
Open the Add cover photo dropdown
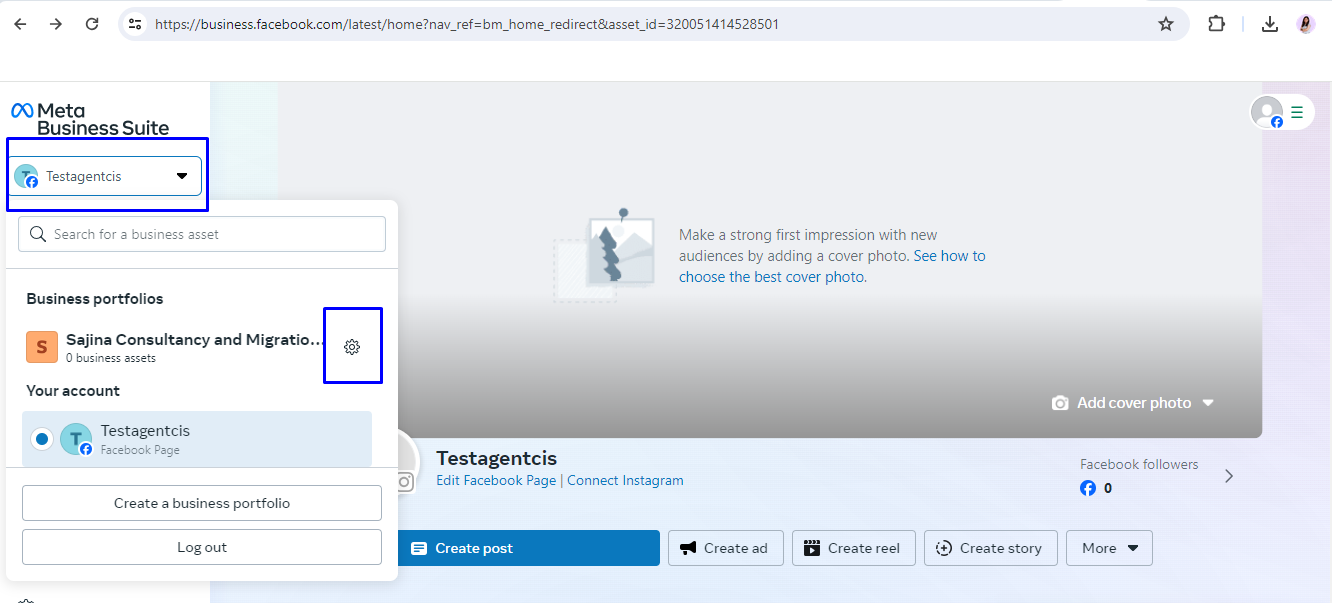click(x=1133, y=403)
